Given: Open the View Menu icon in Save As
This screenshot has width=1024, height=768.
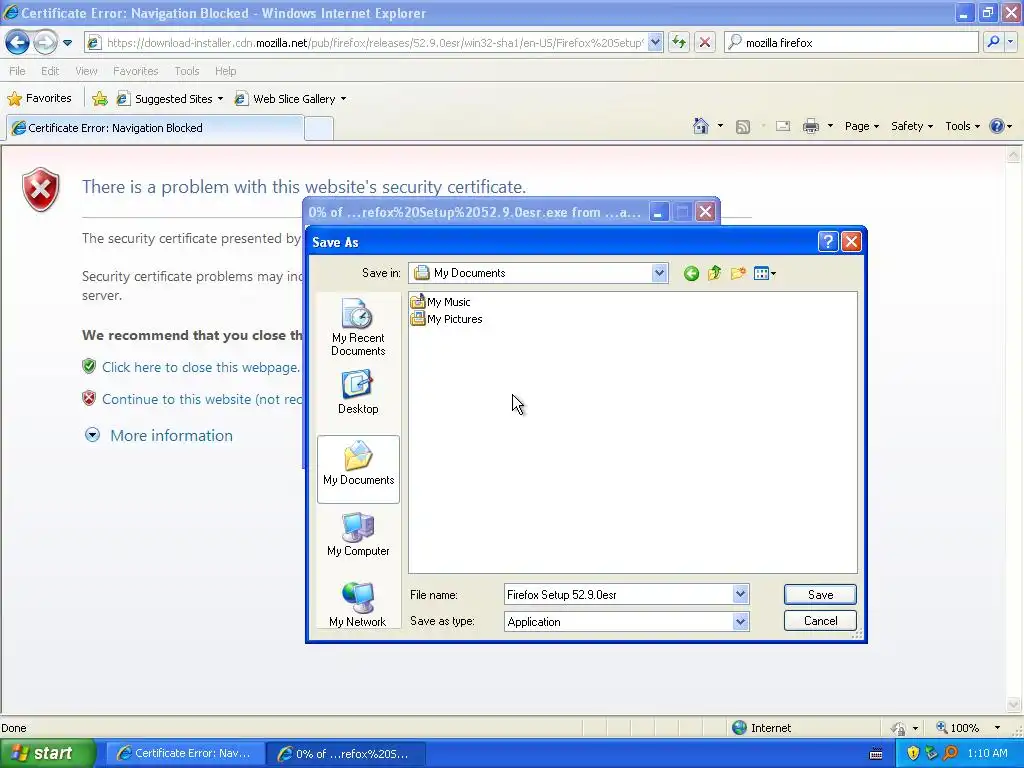Looking at the screenshot, I should click(764, 274).
